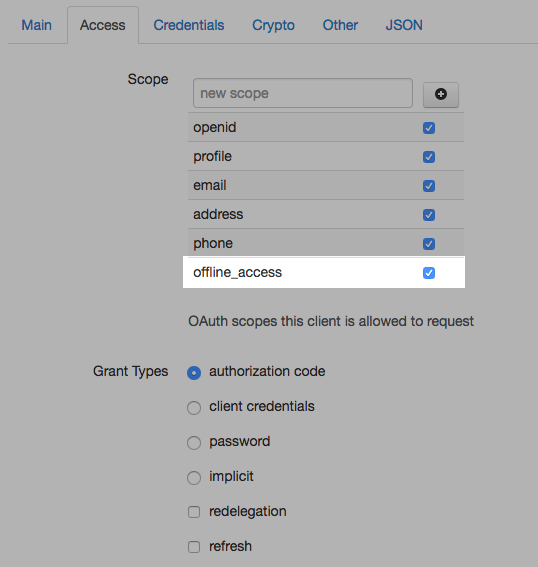This screenshot has height=567, width=538.
Task: Go to the Crypto tab
Action: tap(273, 25)
